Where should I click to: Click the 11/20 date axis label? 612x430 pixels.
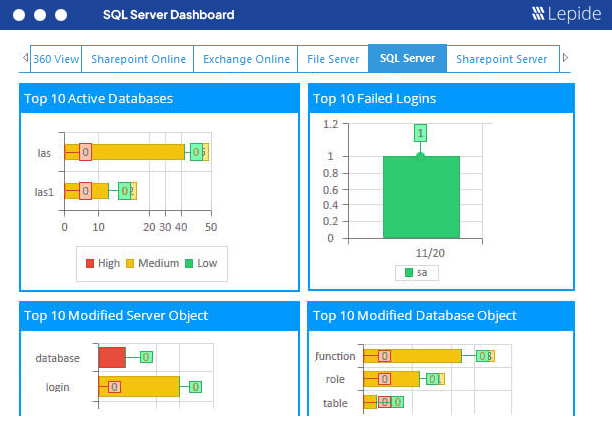click(x=430, y=253)
